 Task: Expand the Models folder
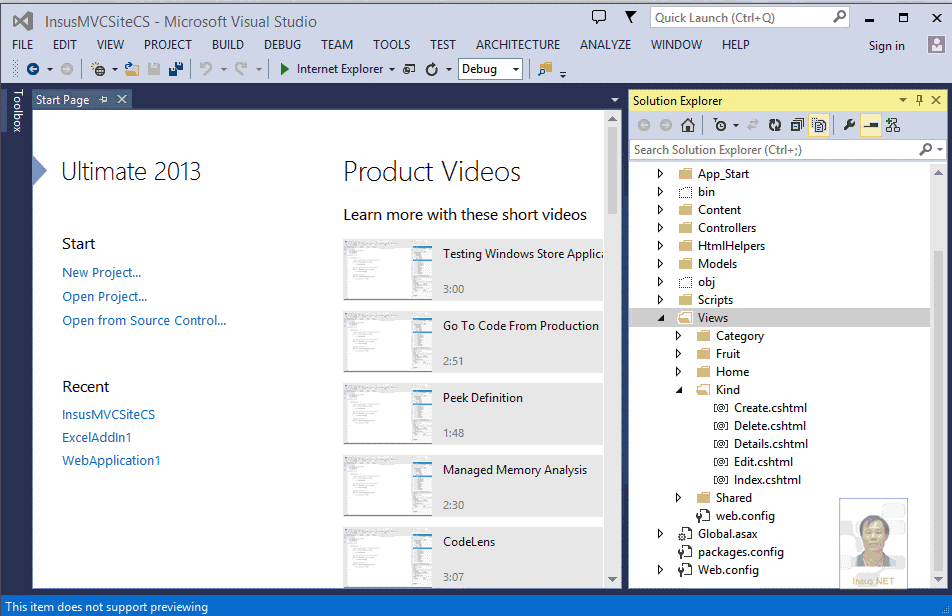point(661,263)
